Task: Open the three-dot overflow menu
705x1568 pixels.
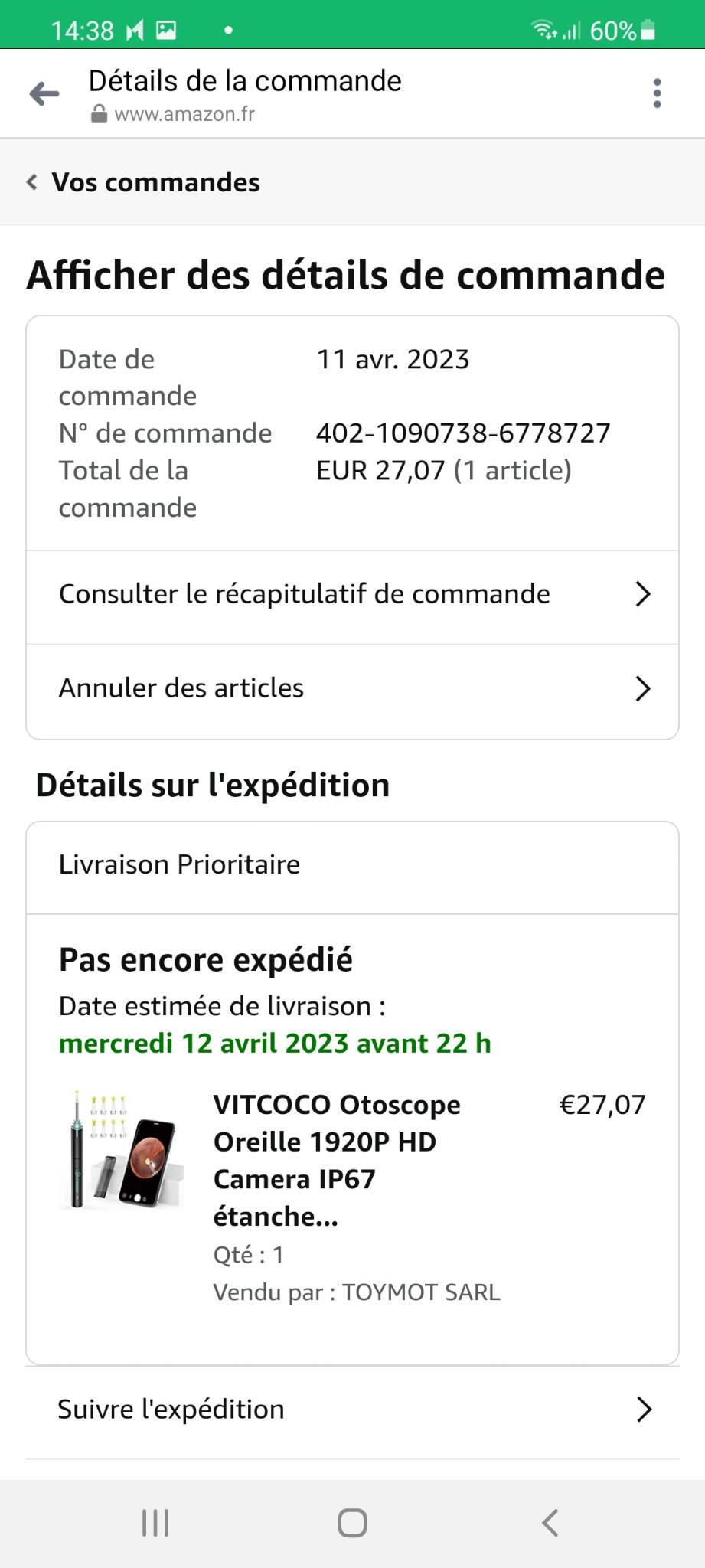Action: pos(656,93)
